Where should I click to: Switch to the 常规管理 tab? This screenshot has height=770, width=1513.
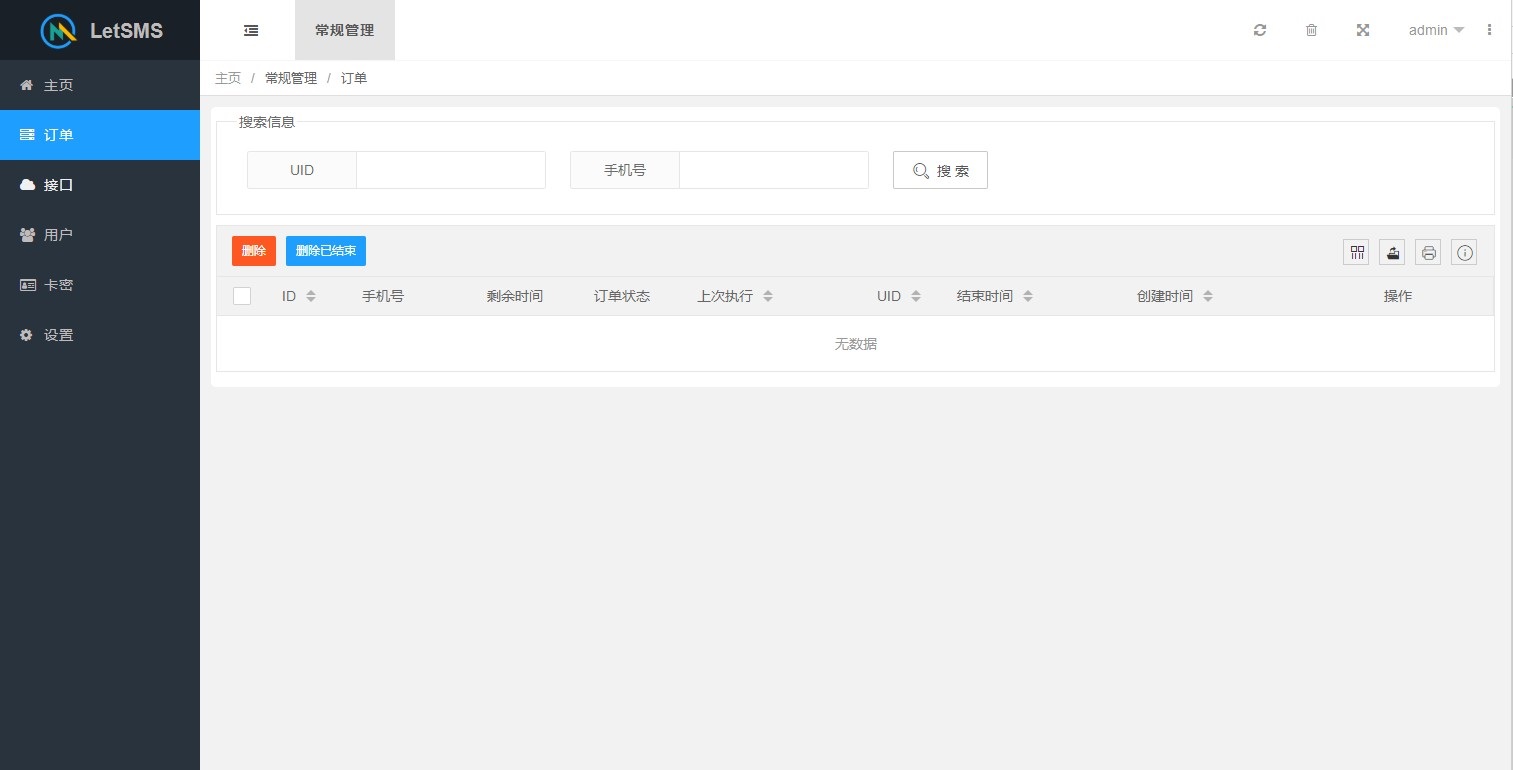[x=344, y=30]
